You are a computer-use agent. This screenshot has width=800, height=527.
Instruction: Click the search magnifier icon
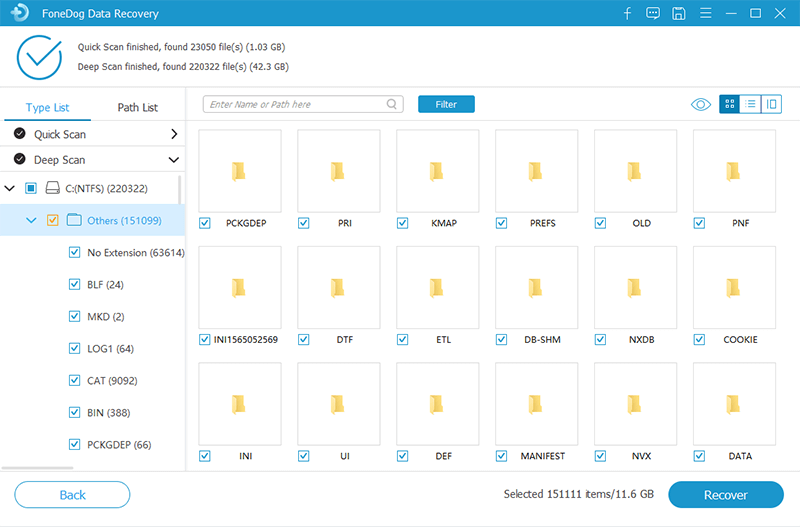(392, 104)
